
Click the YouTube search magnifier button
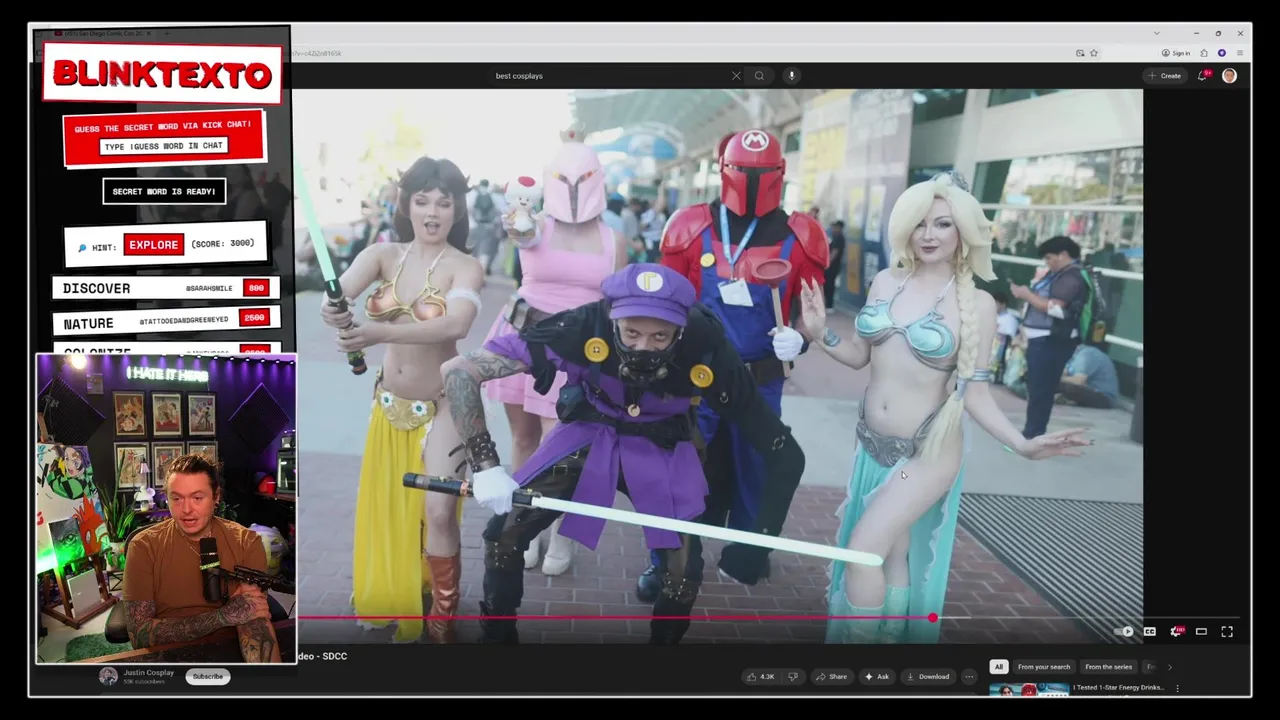click(760, 76)
